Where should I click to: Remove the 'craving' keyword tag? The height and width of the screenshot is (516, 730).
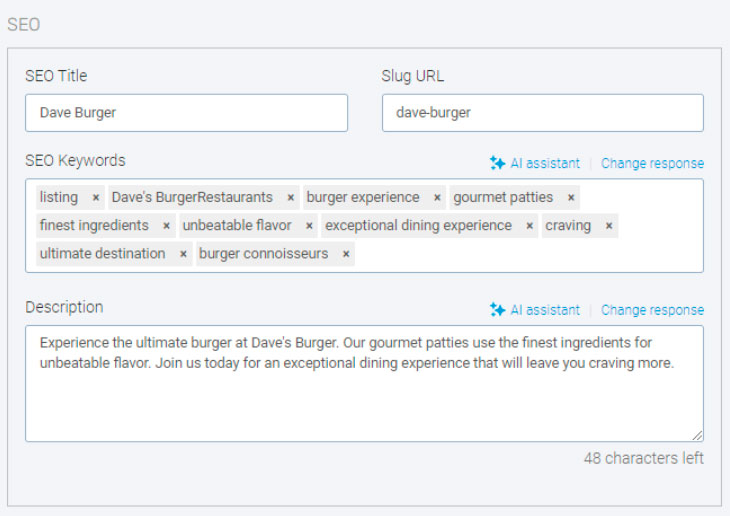[x=609, y=226]
